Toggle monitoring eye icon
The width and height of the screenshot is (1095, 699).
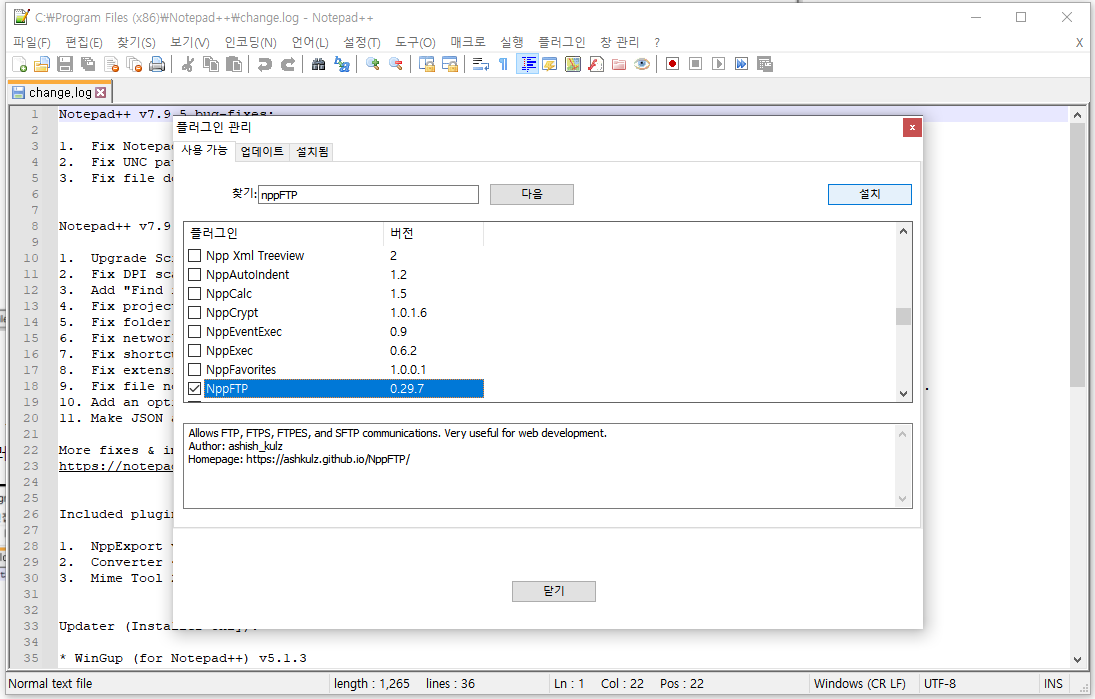[642, 64]
